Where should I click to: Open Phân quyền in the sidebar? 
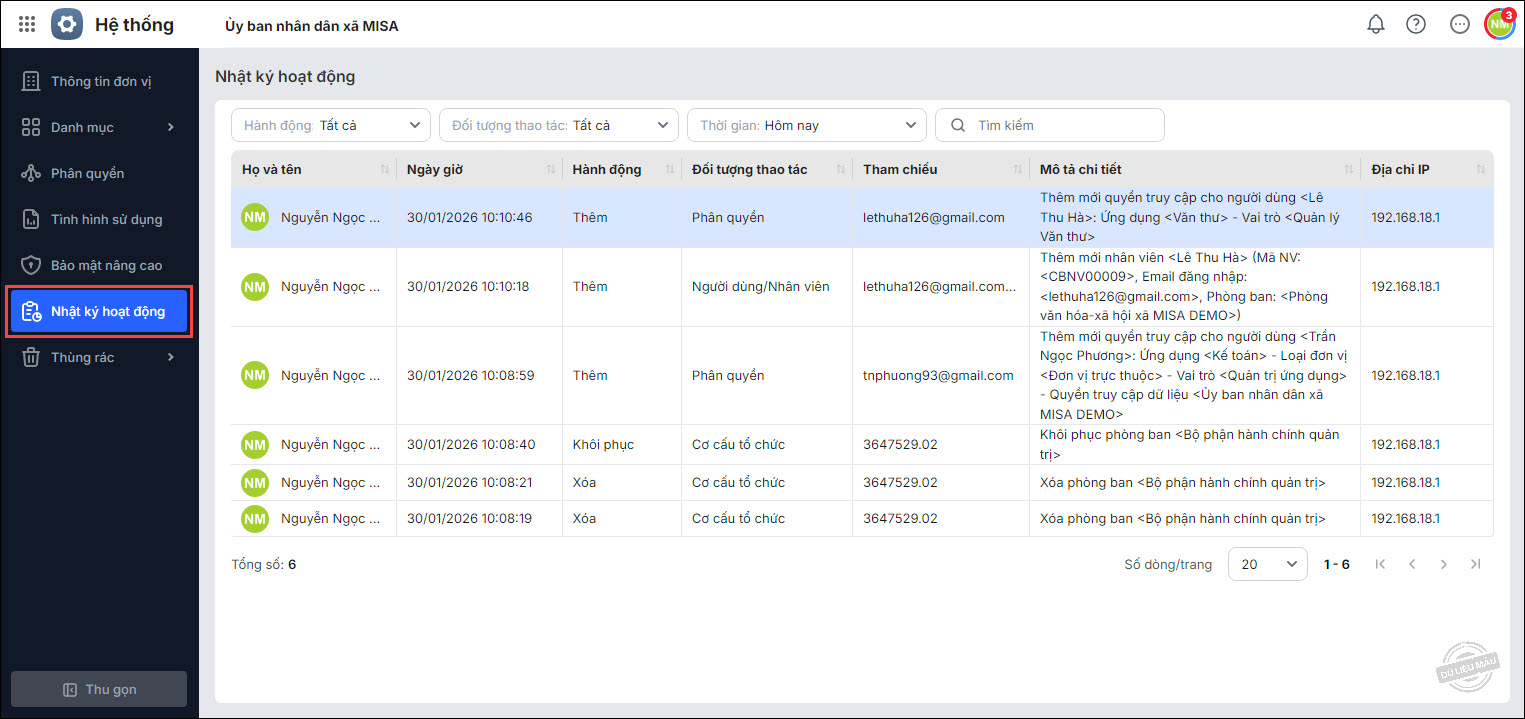(88, 173)
